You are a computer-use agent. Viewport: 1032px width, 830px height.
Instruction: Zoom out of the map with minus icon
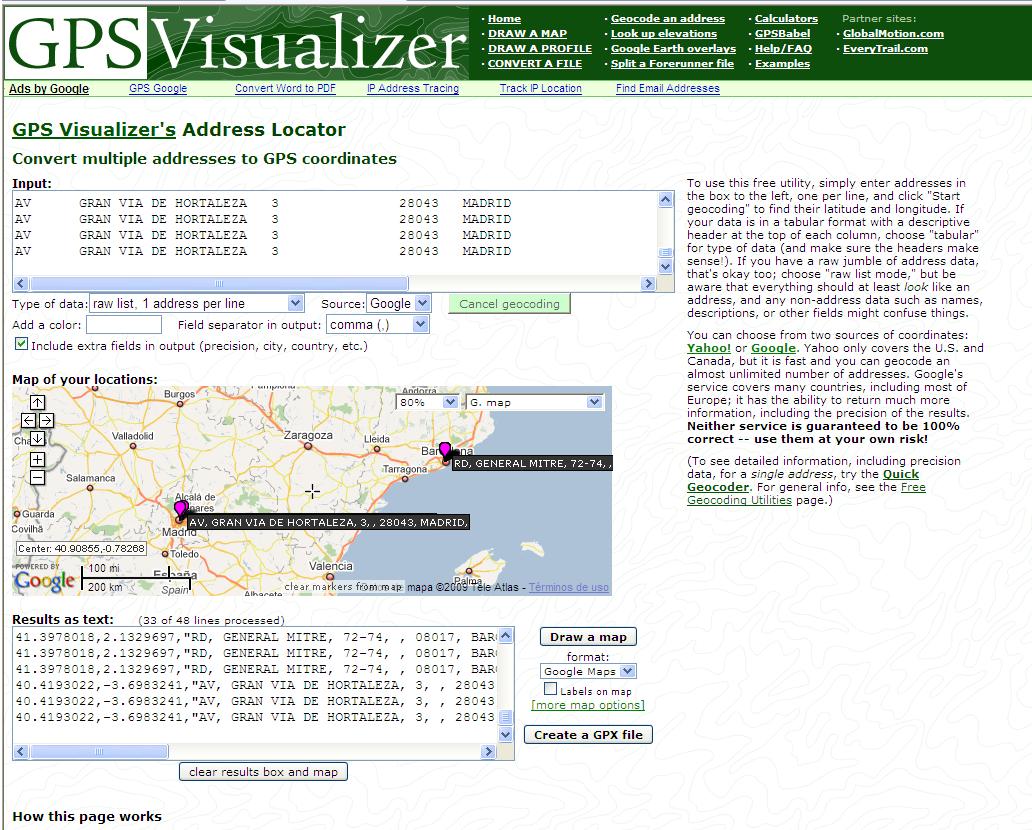coord(38,477)
